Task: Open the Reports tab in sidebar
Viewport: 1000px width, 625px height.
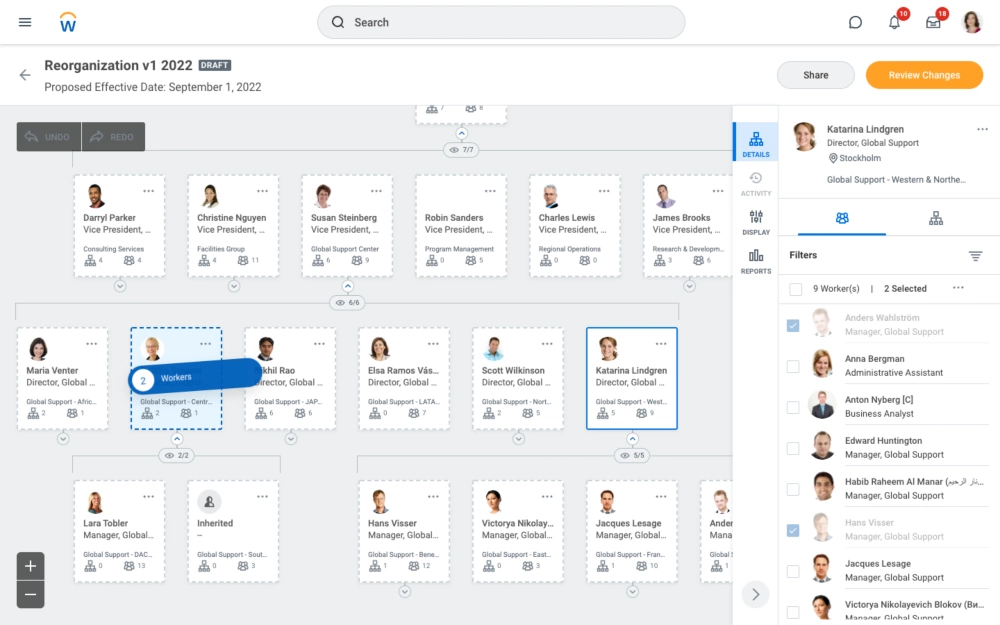Action: coord(756,261)
